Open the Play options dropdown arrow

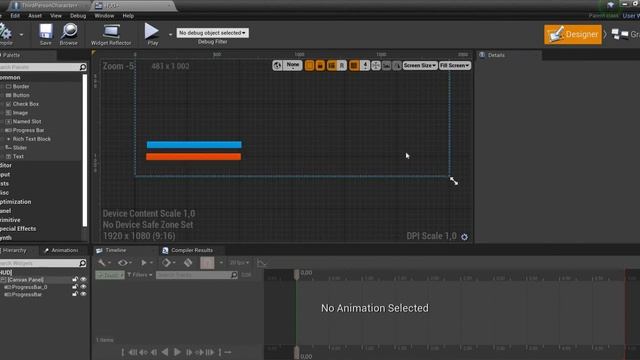tap(170, 35)
